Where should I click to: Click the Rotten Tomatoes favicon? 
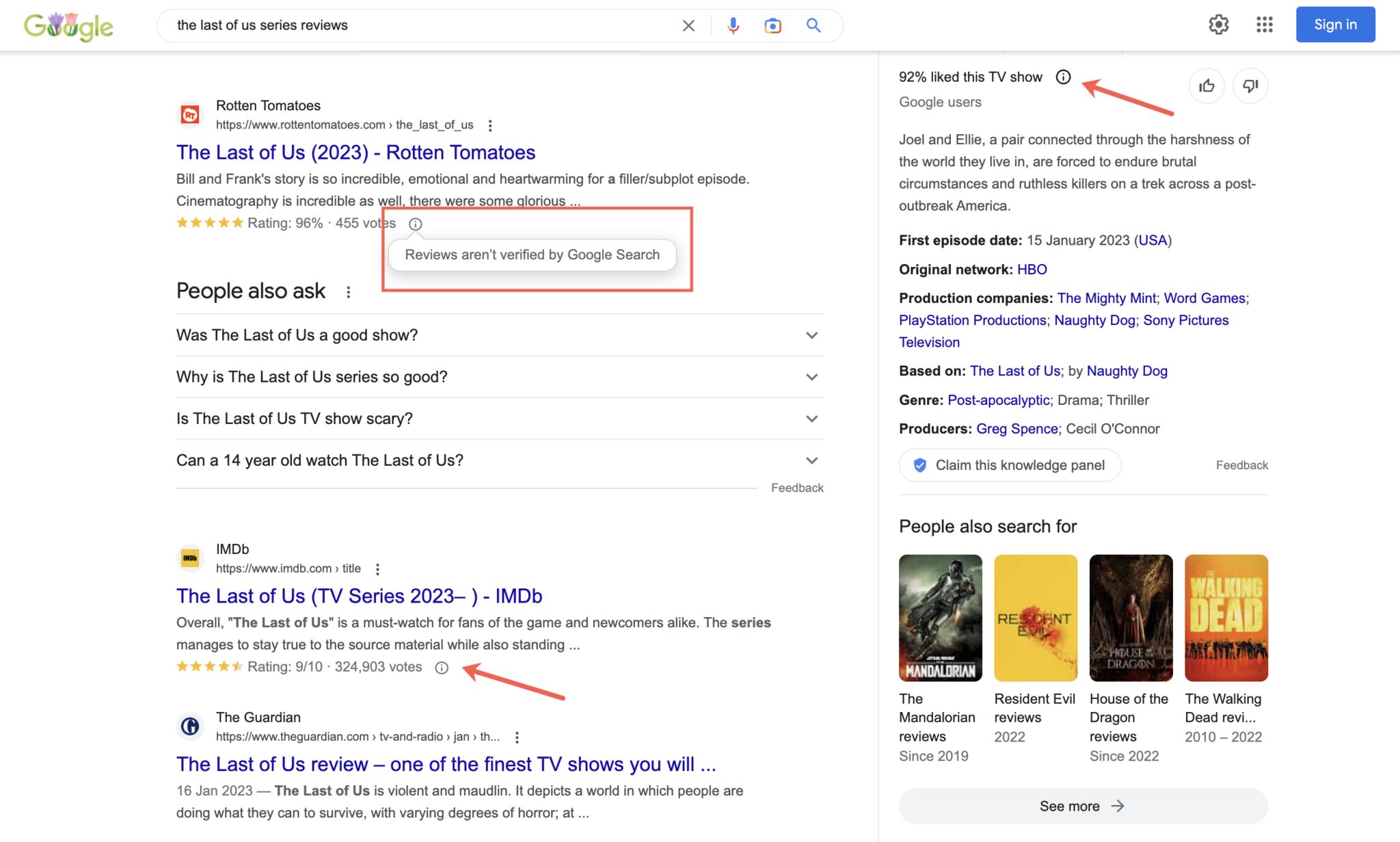190,115
